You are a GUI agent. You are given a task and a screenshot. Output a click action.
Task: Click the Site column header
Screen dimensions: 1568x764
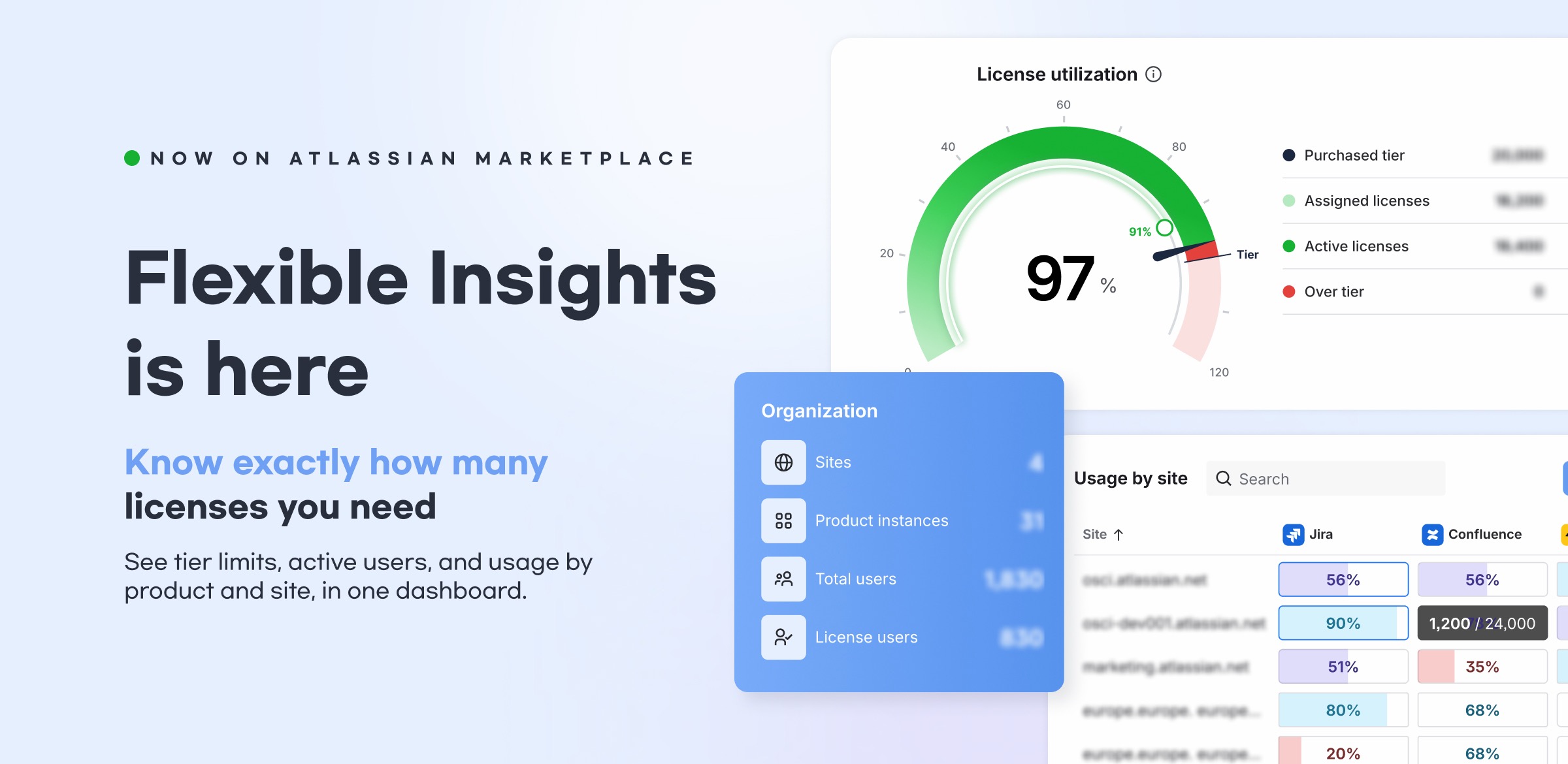click(x=1103, y=535)
